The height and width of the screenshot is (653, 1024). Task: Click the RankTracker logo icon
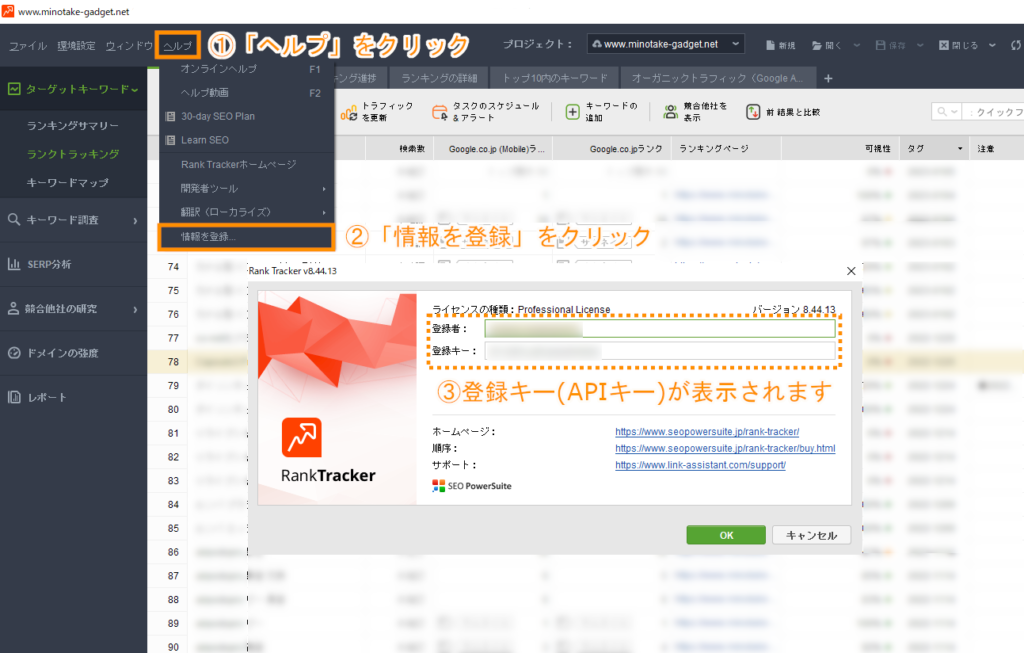[x=302, y=438]
